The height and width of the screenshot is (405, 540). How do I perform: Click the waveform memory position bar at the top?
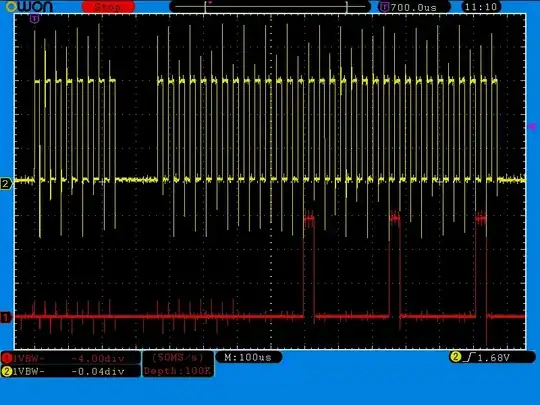coord(270,7)
